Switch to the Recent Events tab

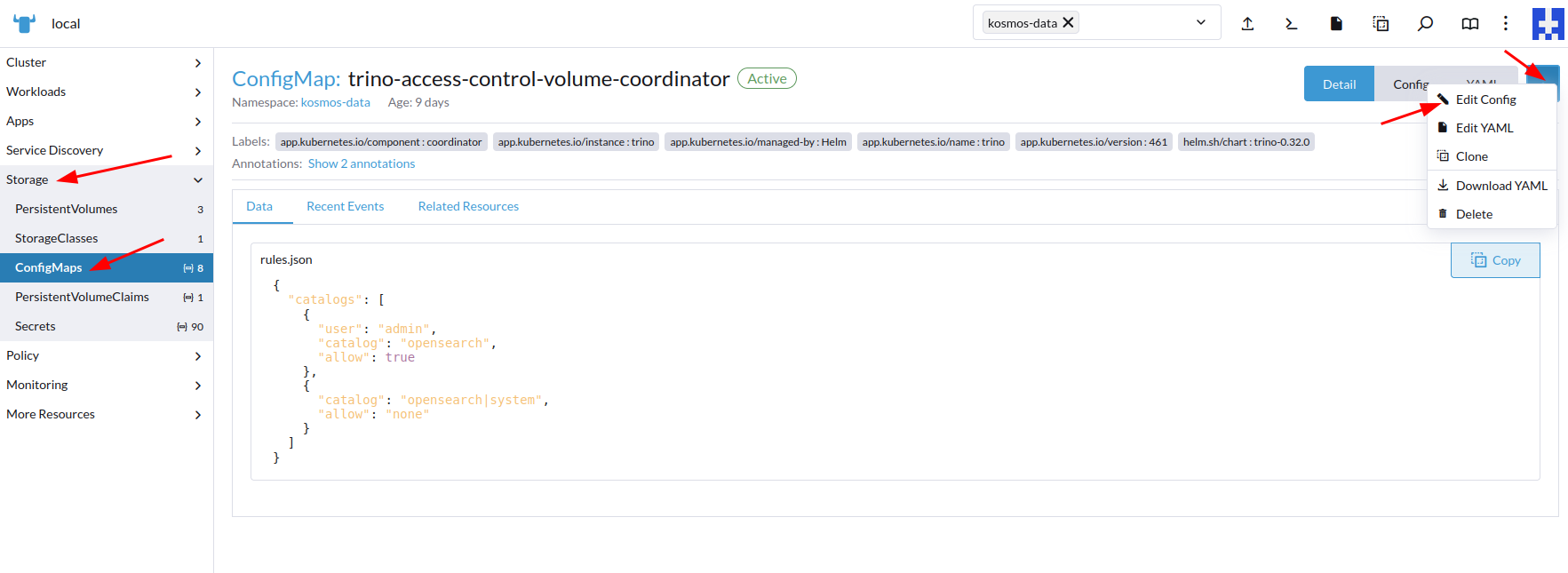click(x=345, y=206)
